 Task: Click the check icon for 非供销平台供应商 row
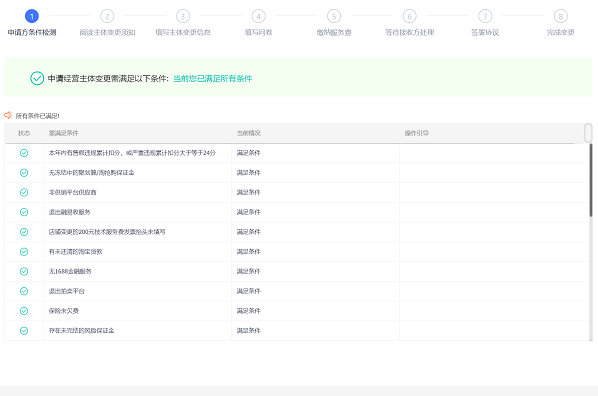(x=24, y=192)
